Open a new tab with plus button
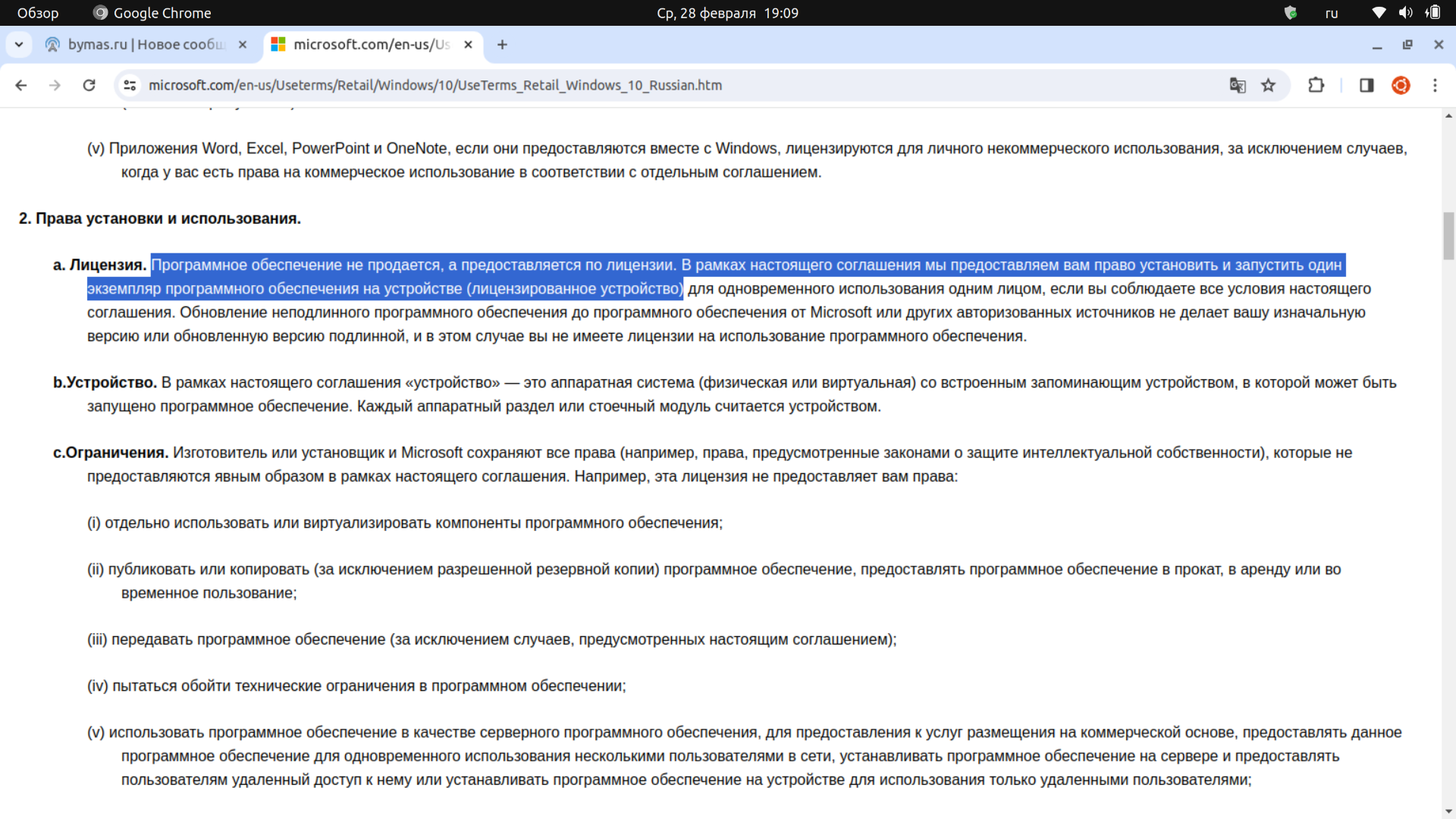Screen dimensions: 1456x819 point(502,45)
